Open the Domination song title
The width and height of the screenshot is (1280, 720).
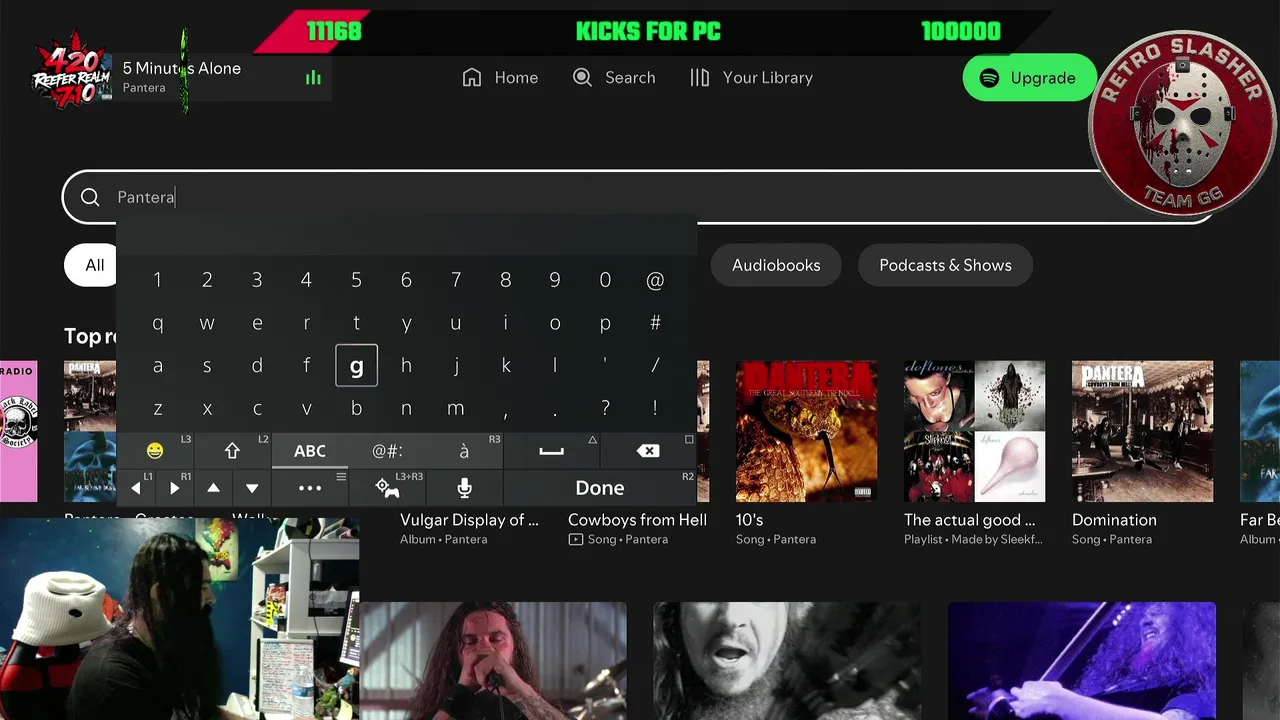(1114, 520)
